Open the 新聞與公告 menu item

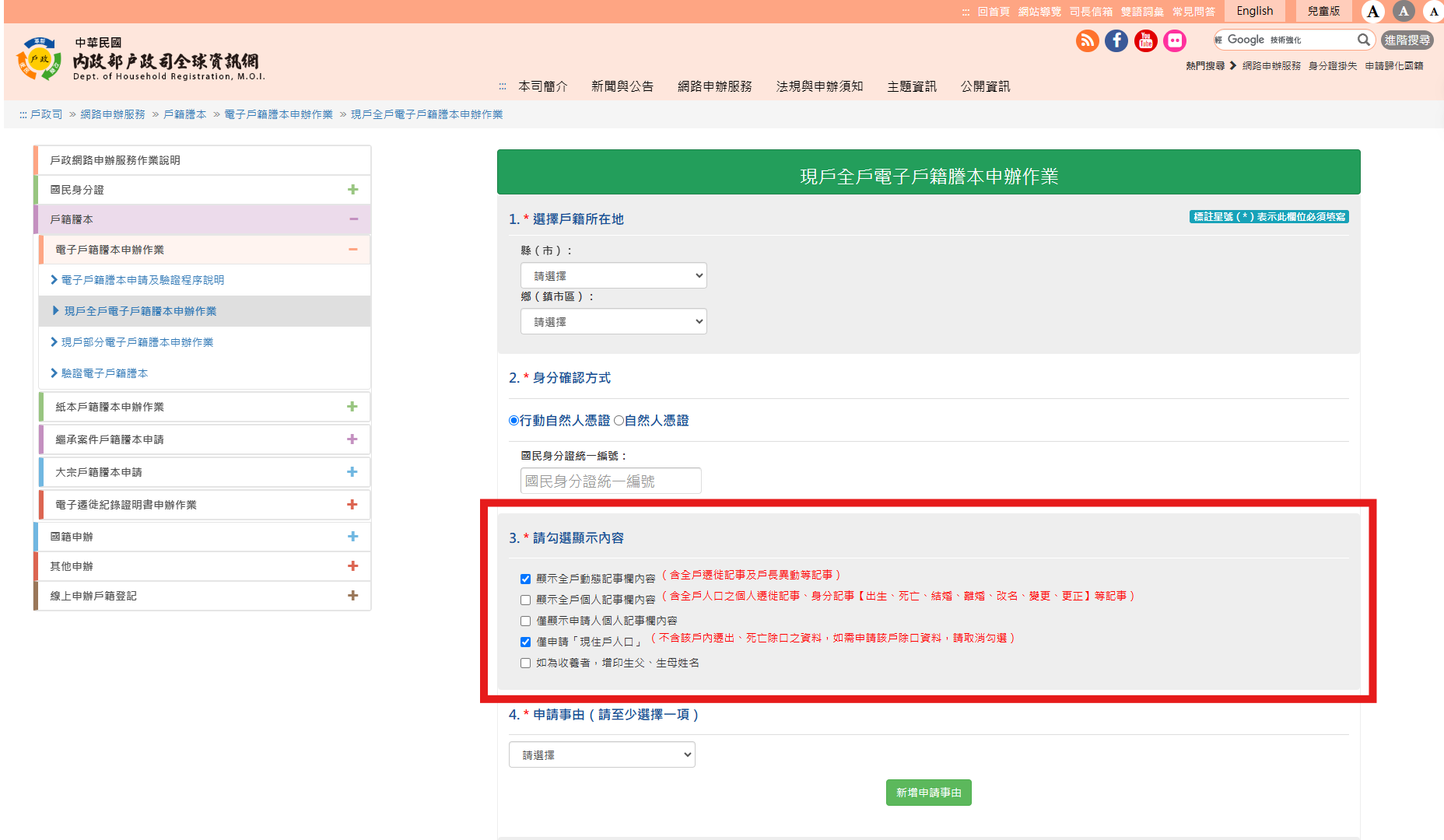click(x=622, y=86)
